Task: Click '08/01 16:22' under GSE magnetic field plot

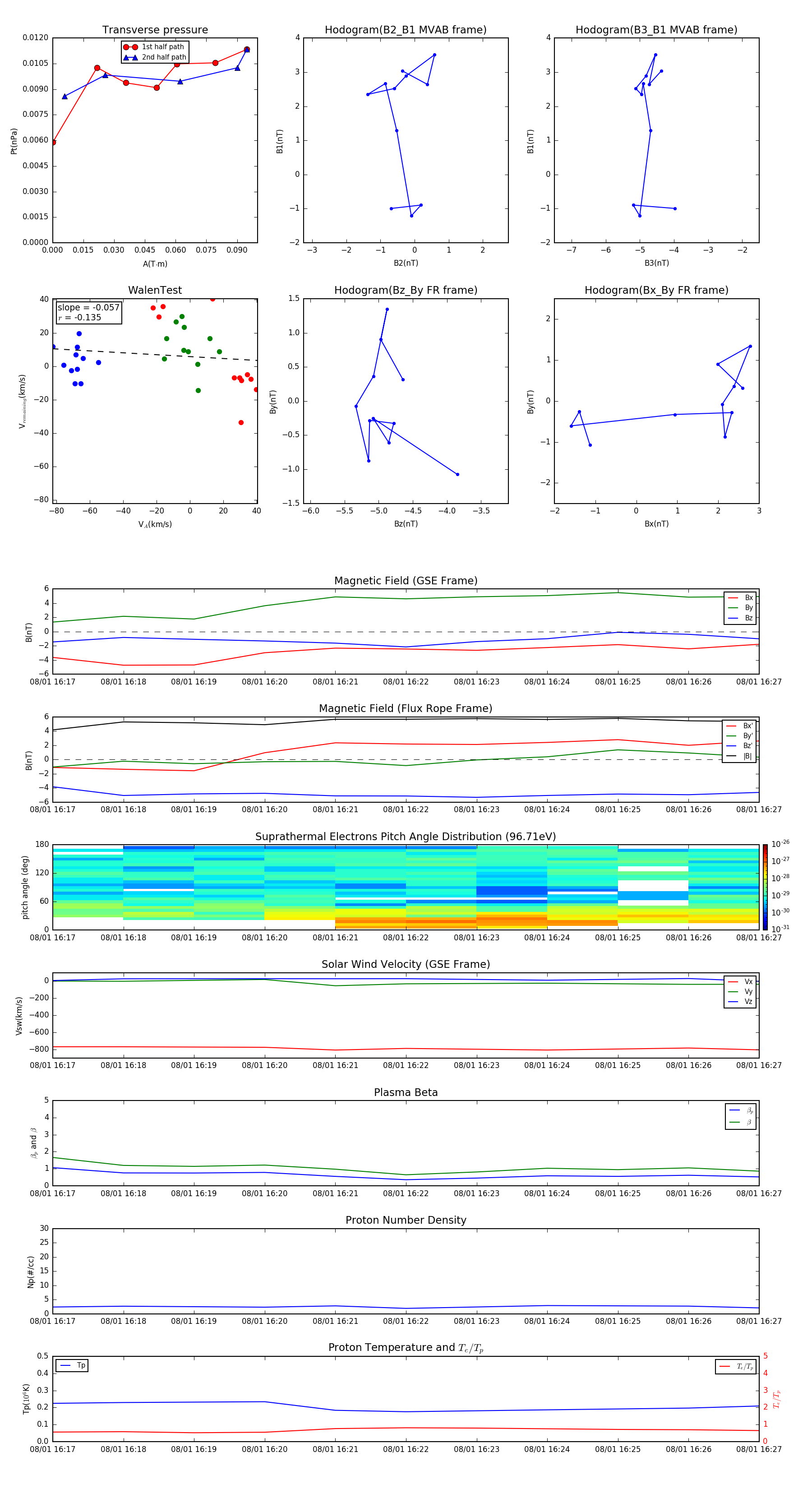Action: [x=406, y=682]
